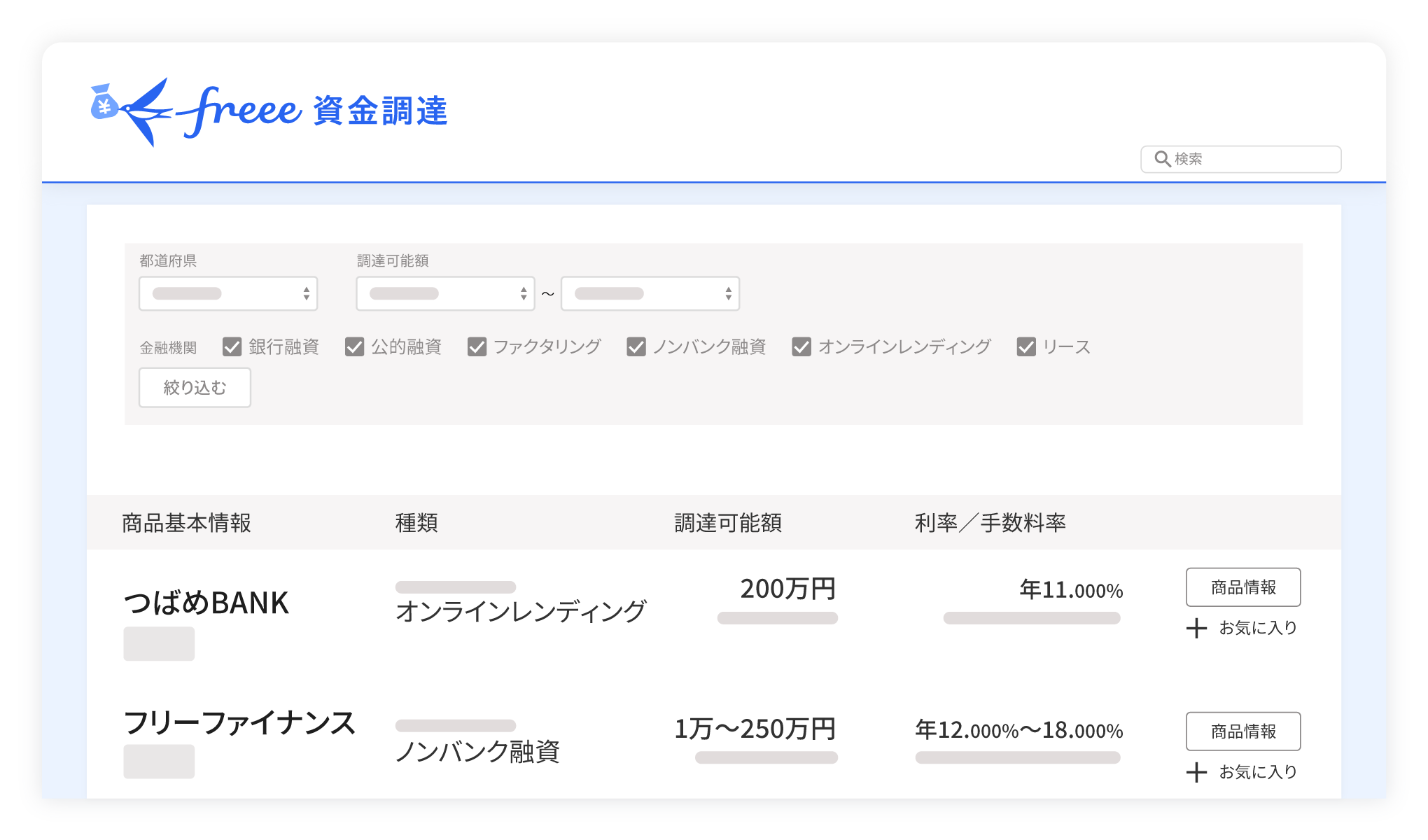Click the 商品基本情報 column header
Viewport: 1428px width, 840px height.
pyautogui.click(x=186, y=523)
